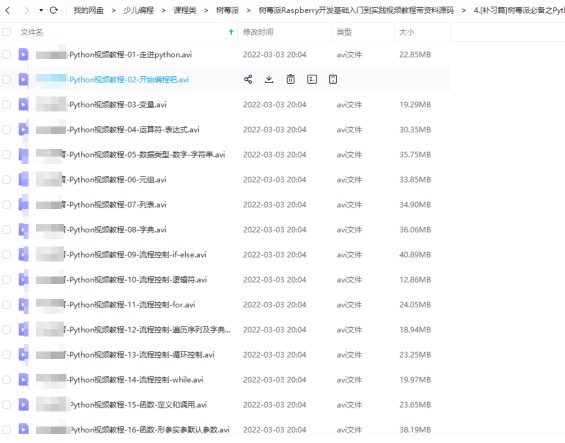The image size is (565, 443).
Task: Open 树莓派 breadcrumb folder
Action: [227, 10]
